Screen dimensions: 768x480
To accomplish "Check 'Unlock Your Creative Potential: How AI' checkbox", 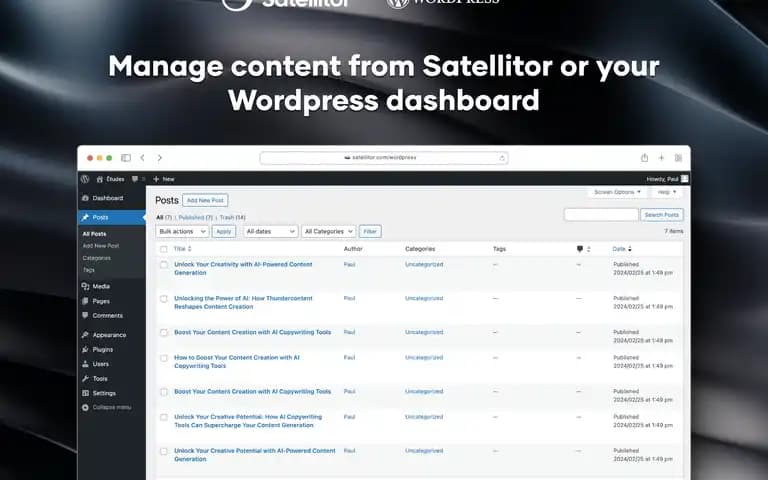I will click(164, 417).
